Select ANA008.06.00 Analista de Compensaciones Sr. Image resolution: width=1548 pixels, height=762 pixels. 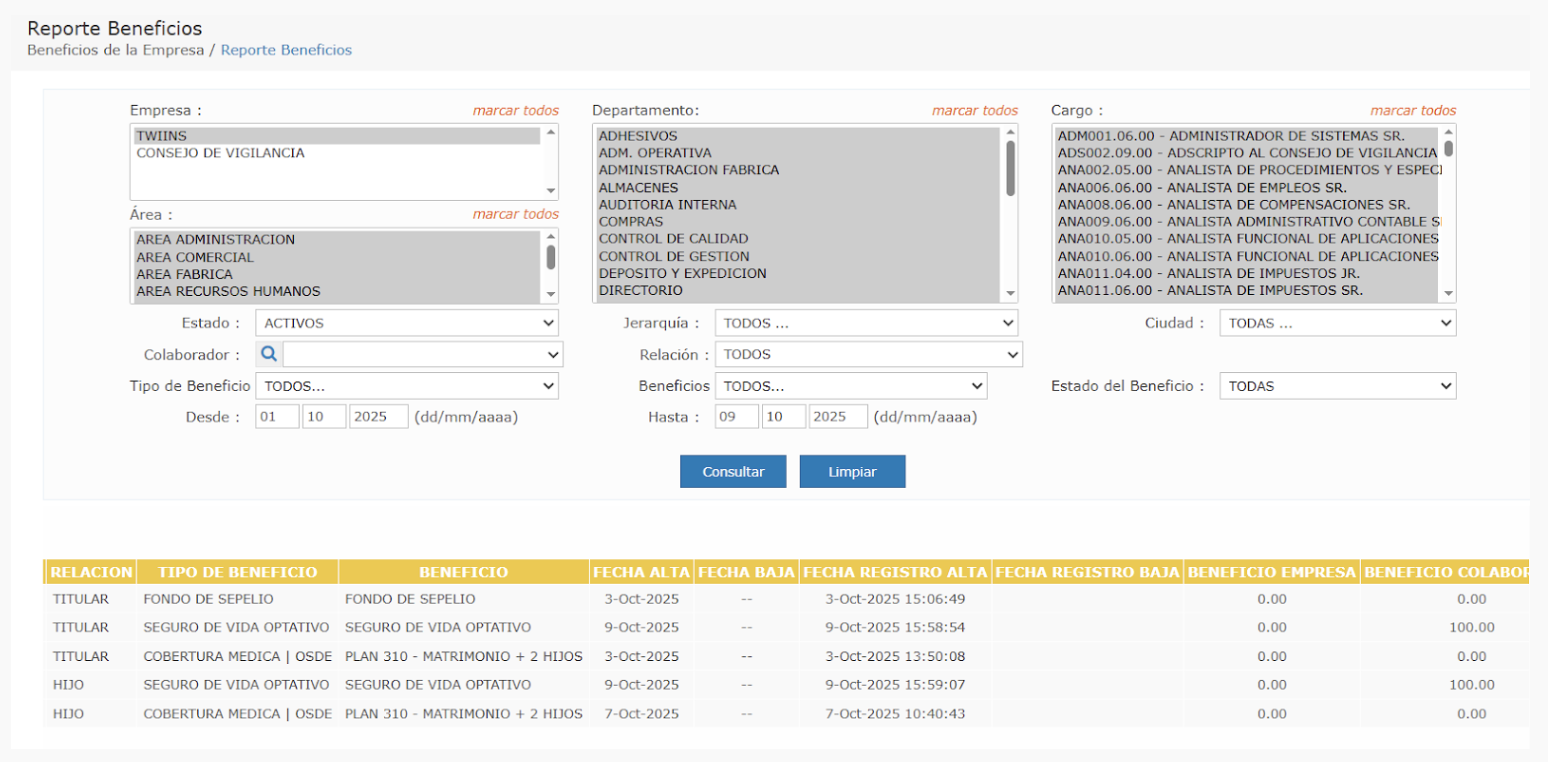(1247, 204)
